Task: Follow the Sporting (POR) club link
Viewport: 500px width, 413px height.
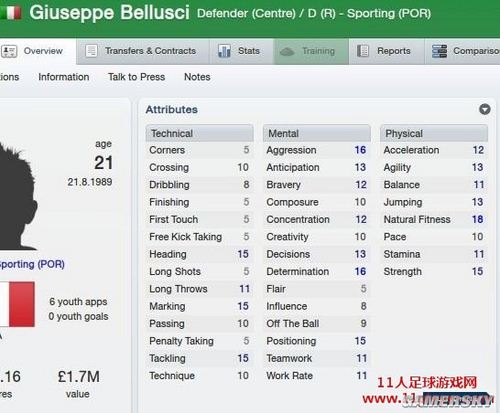Action: (x=32, y=264)
